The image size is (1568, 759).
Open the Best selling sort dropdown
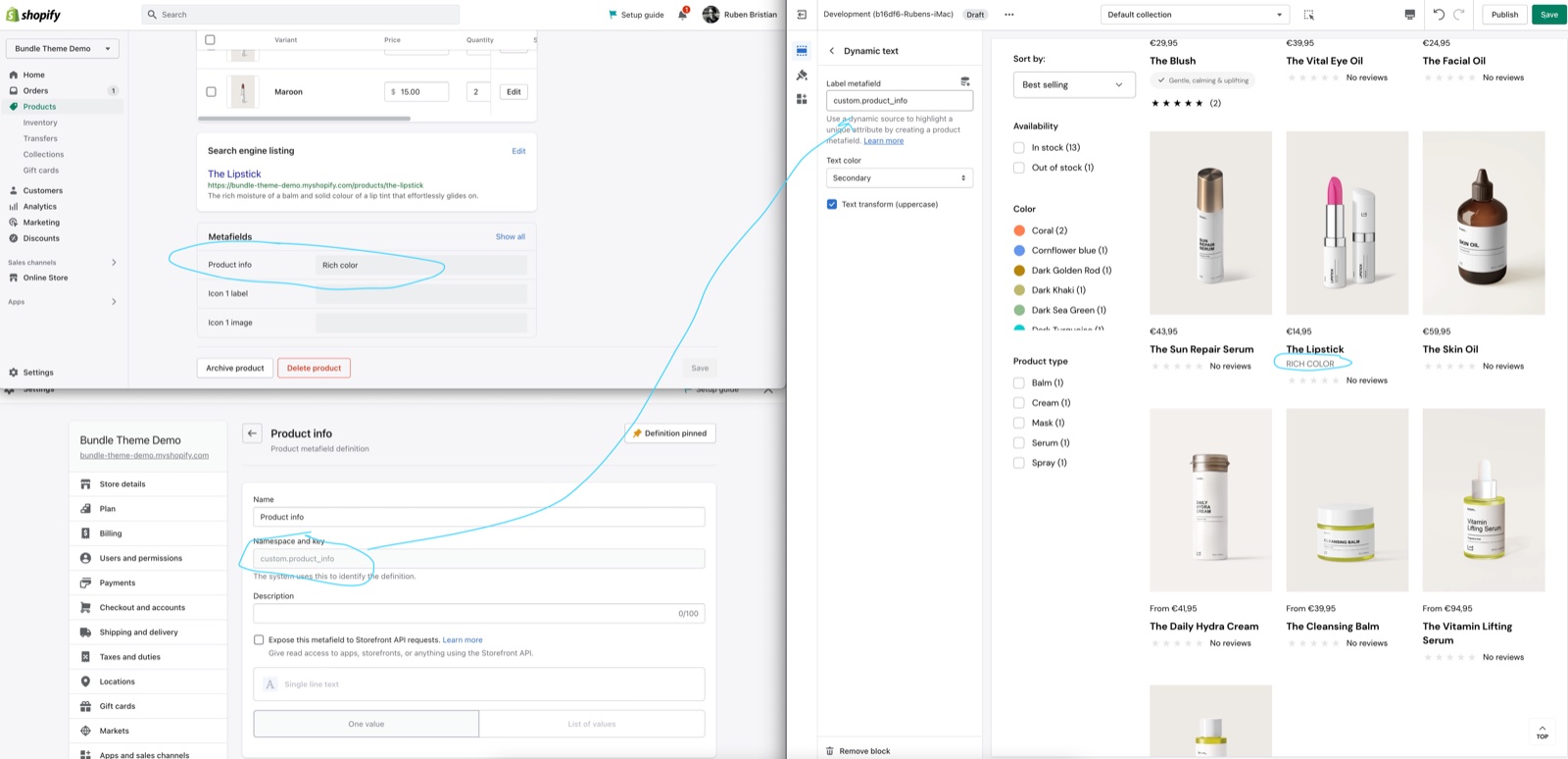(1074, 85)
